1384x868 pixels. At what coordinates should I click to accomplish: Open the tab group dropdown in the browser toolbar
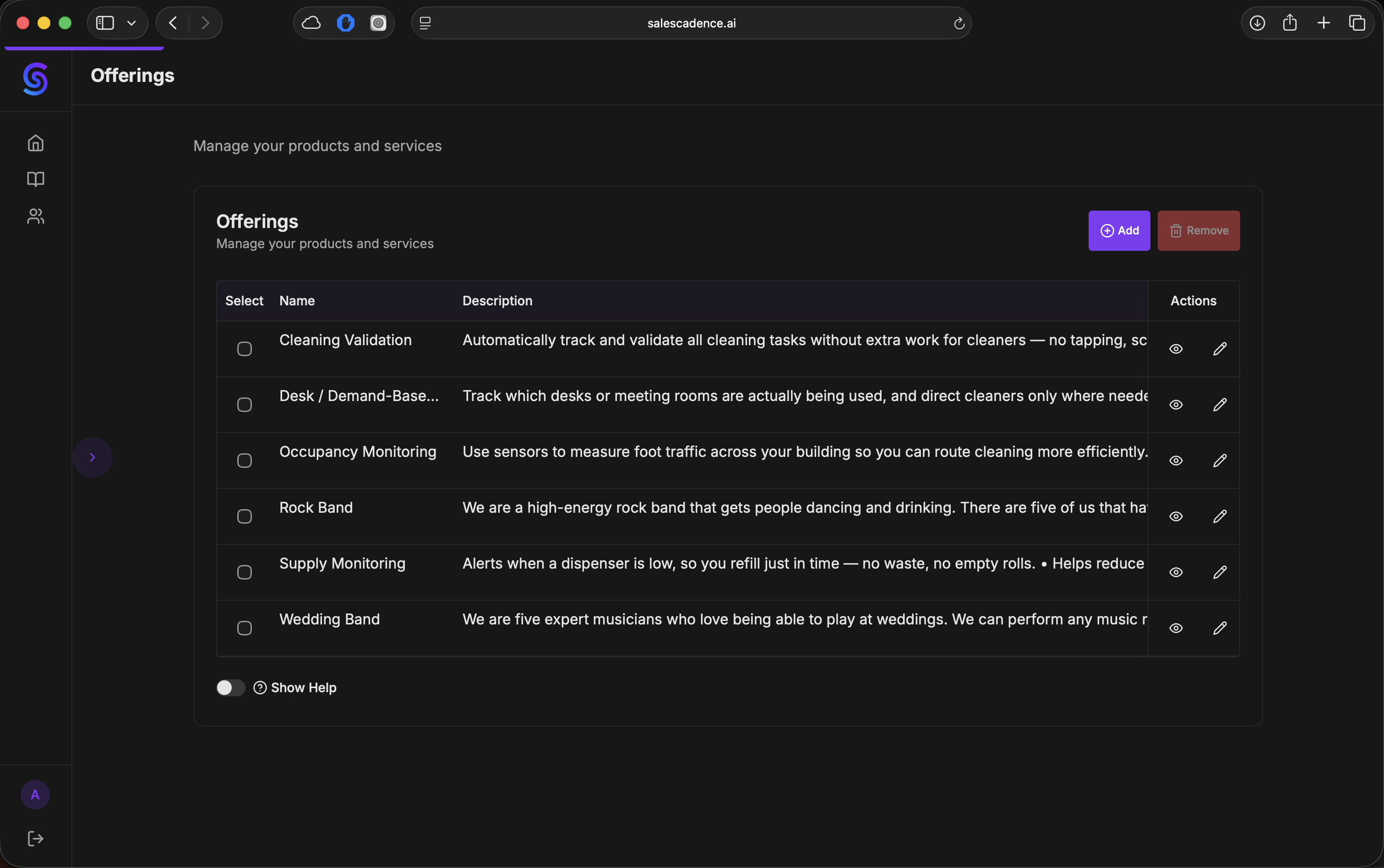(x=131, y=23)
